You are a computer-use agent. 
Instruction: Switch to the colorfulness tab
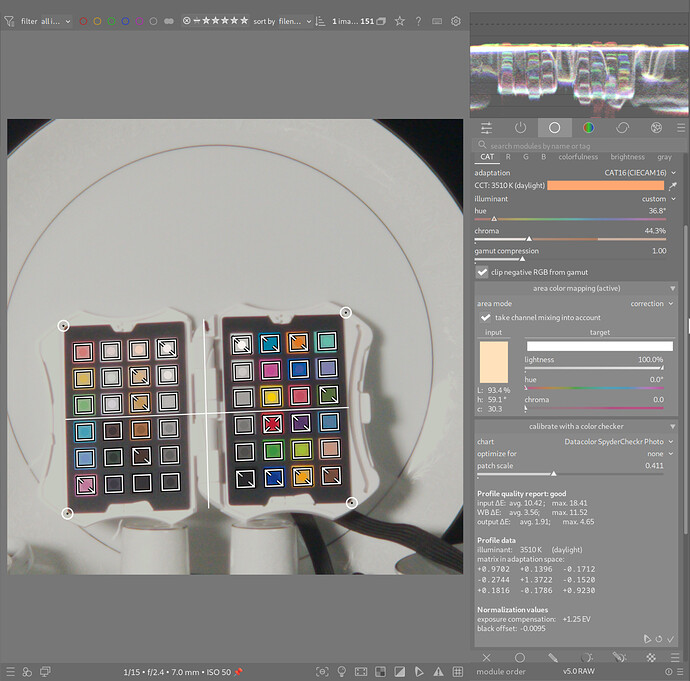coord(578,157)
